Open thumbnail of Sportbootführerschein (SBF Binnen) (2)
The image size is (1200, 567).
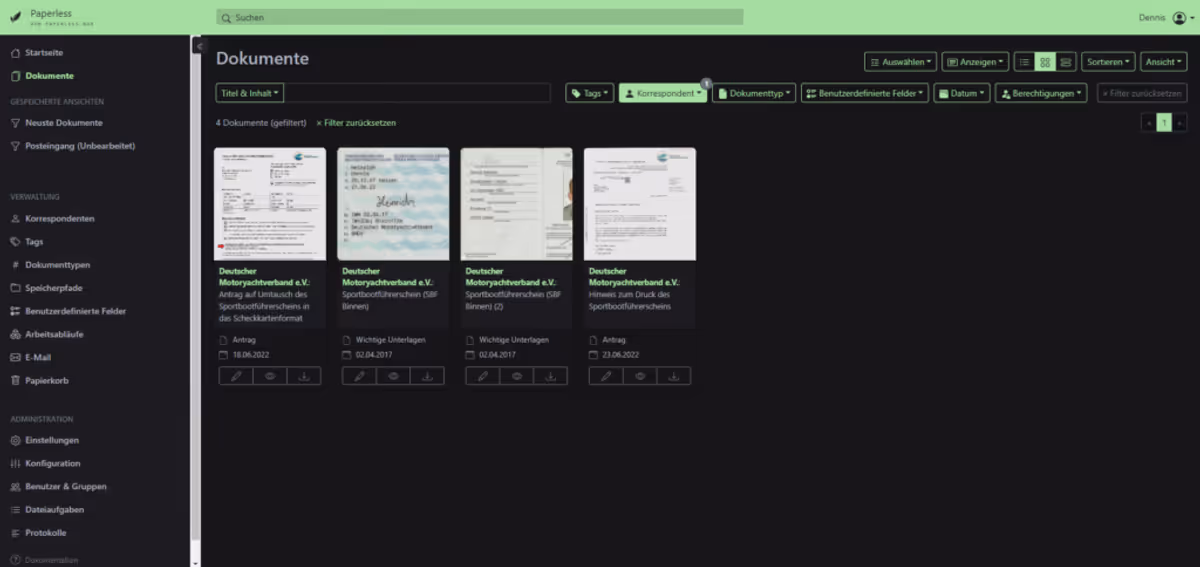point(516,204)
